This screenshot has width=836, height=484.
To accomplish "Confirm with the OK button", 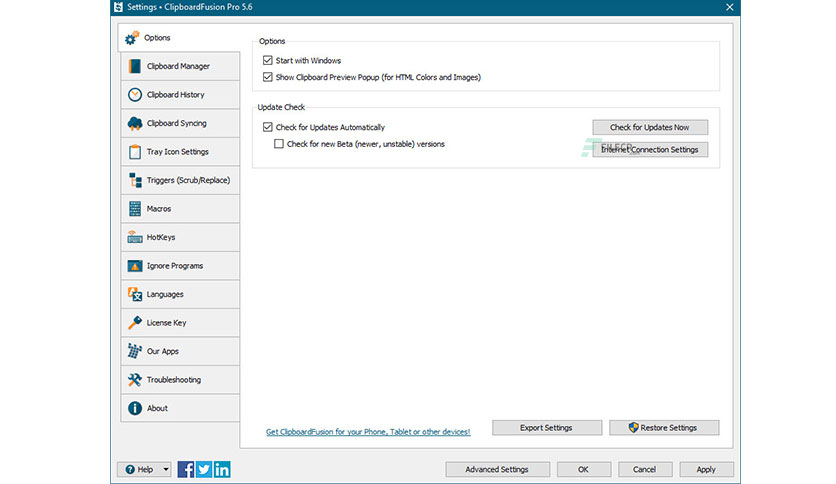I will click(583, 470).
